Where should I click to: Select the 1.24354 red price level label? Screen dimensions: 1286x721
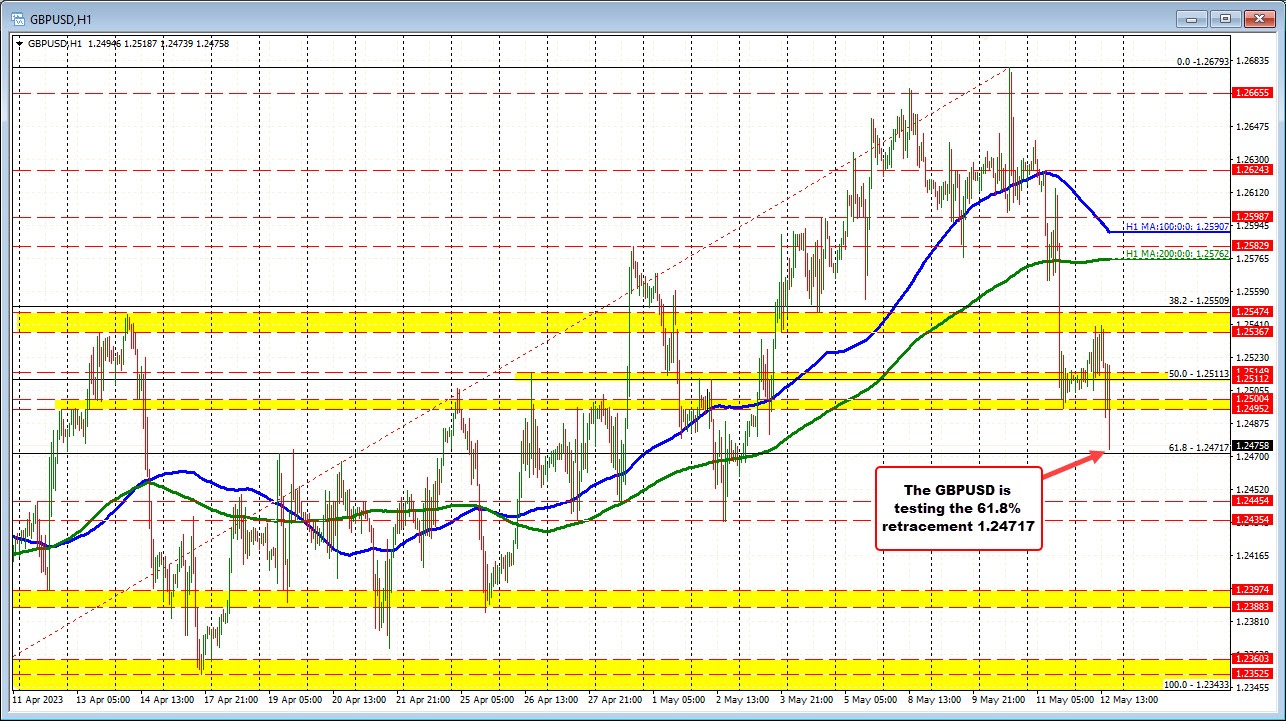click(1253, 519)
